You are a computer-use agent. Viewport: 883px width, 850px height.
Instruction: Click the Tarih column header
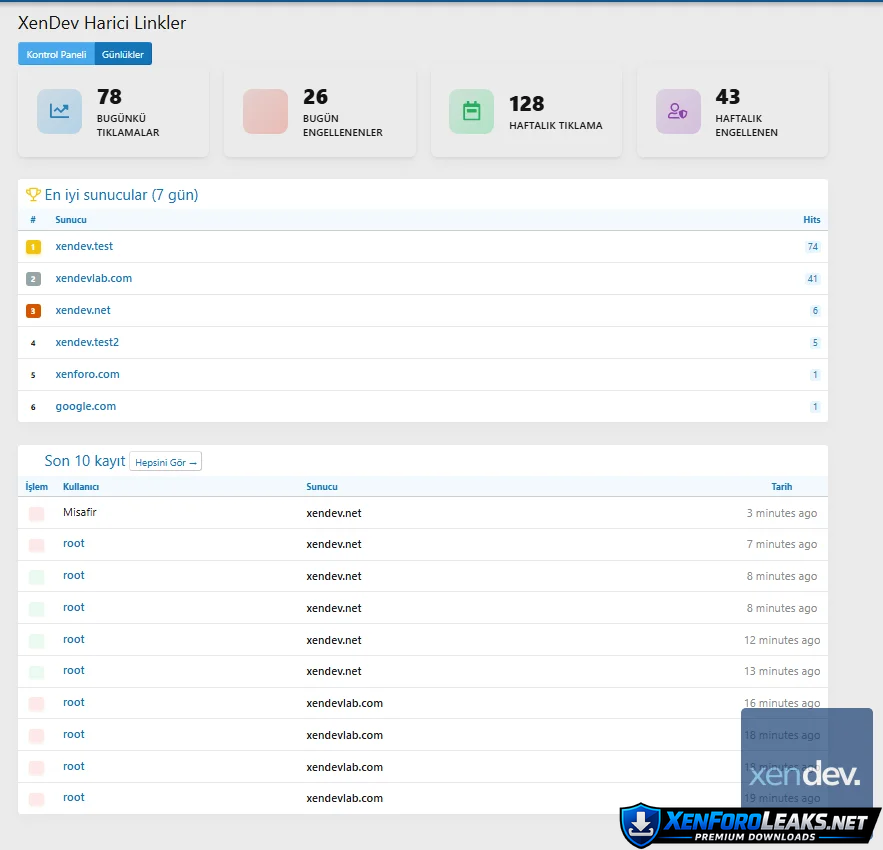point(781,487)
